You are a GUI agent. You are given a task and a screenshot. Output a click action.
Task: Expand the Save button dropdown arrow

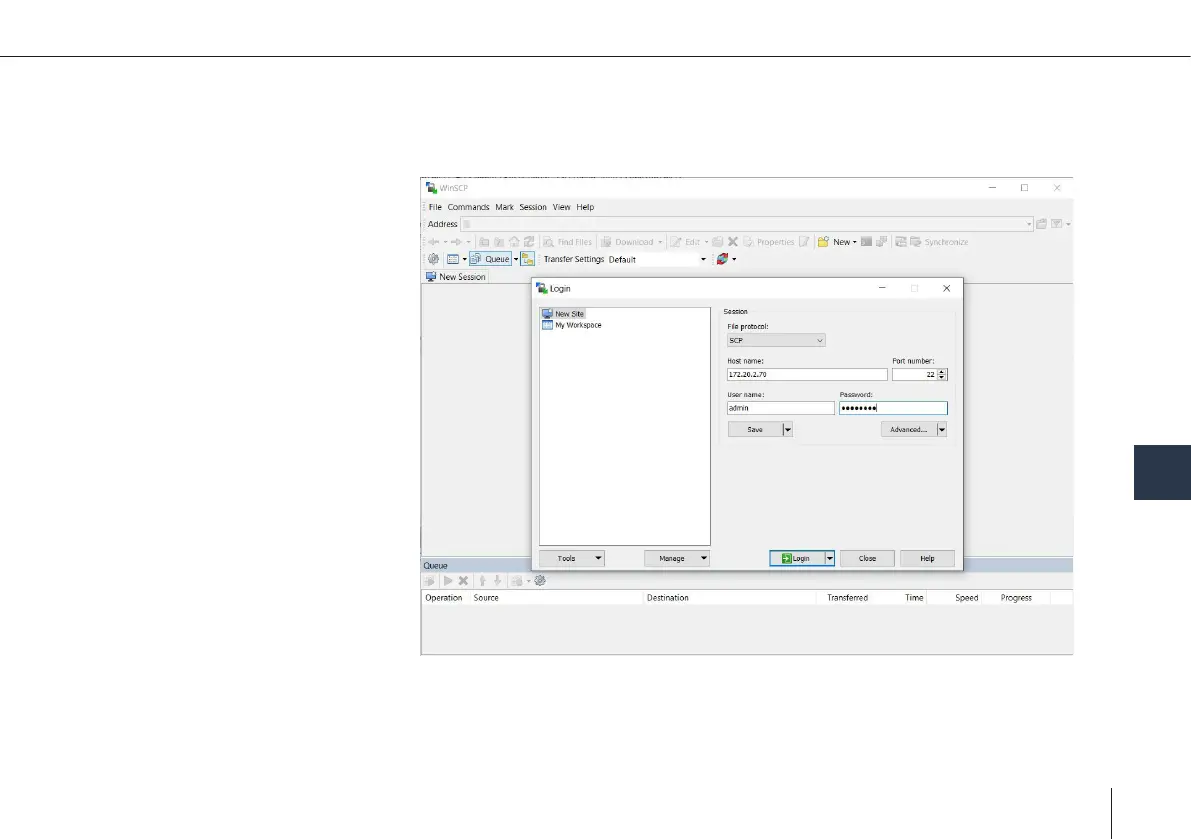click(x=787, y=430)
